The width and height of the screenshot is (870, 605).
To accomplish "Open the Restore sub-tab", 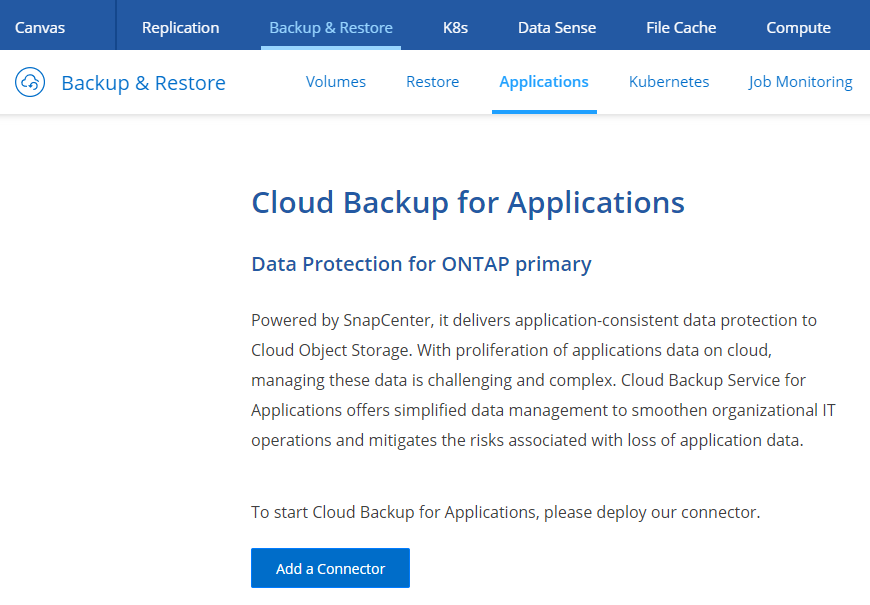I will [x=432, y=81].
